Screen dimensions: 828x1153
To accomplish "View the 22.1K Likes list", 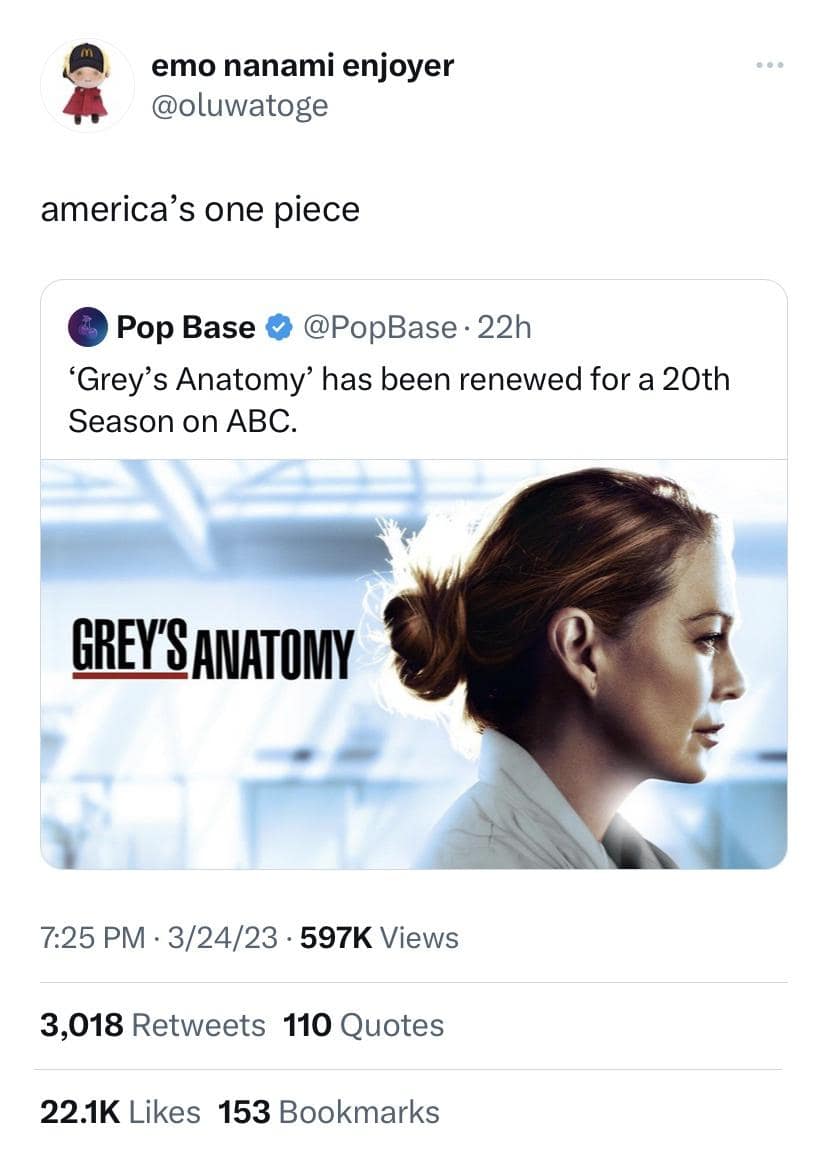I will [120, 1112].
